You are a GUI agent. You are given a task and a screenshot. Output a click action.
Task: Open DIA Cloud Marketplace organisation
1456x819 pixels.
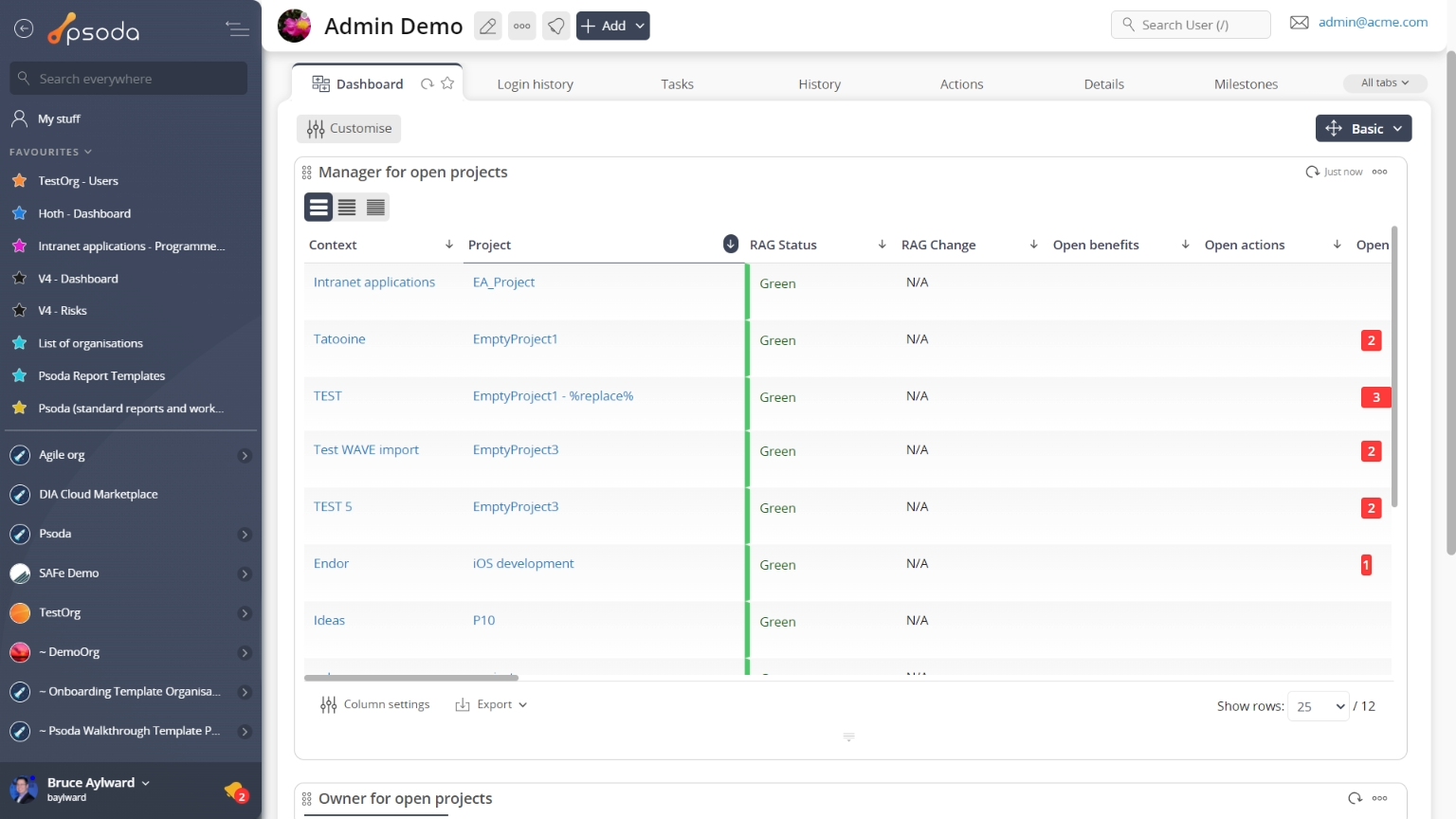click(x=98, y=495)
